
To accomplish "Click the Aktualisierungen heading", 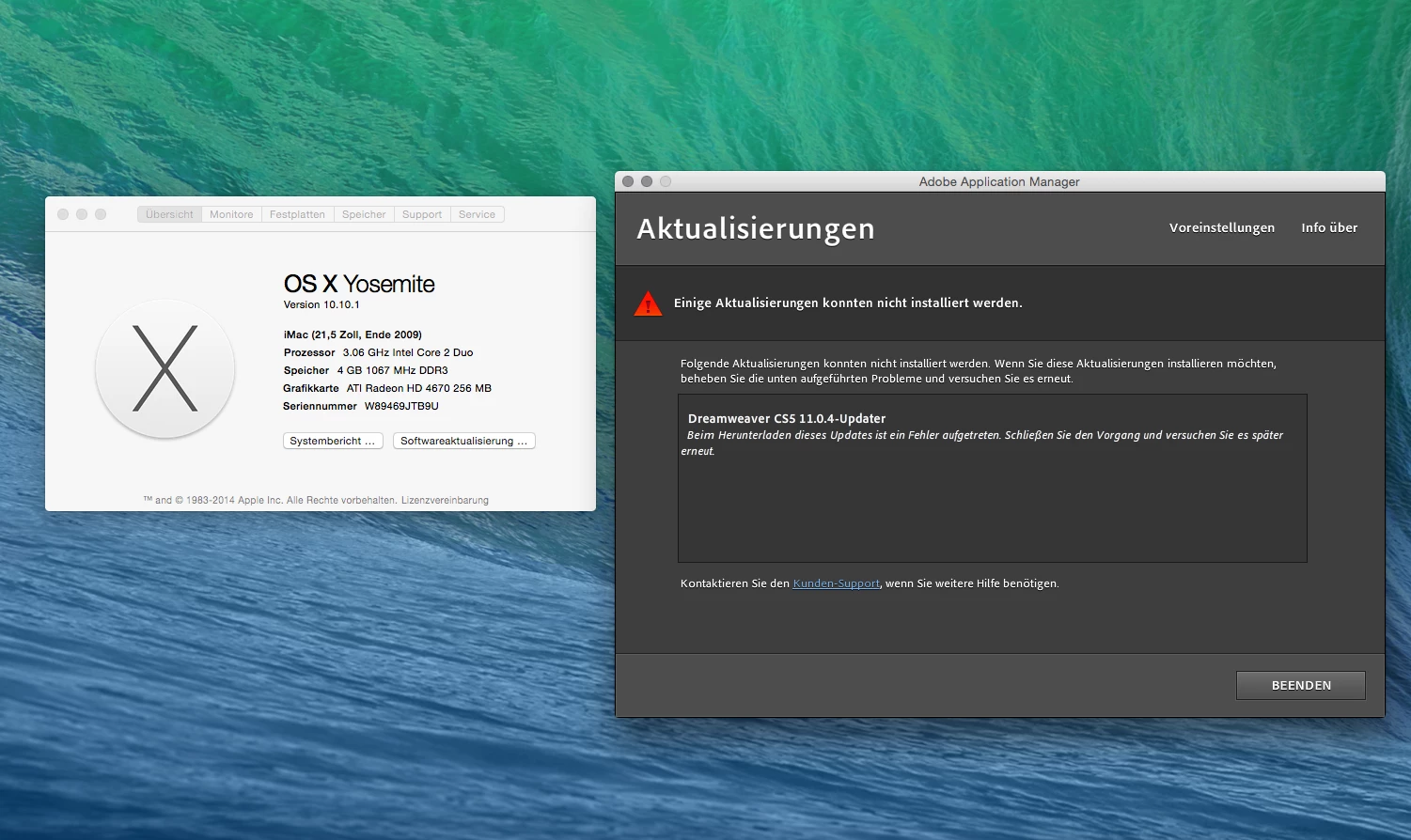I will tap(756, 228).
